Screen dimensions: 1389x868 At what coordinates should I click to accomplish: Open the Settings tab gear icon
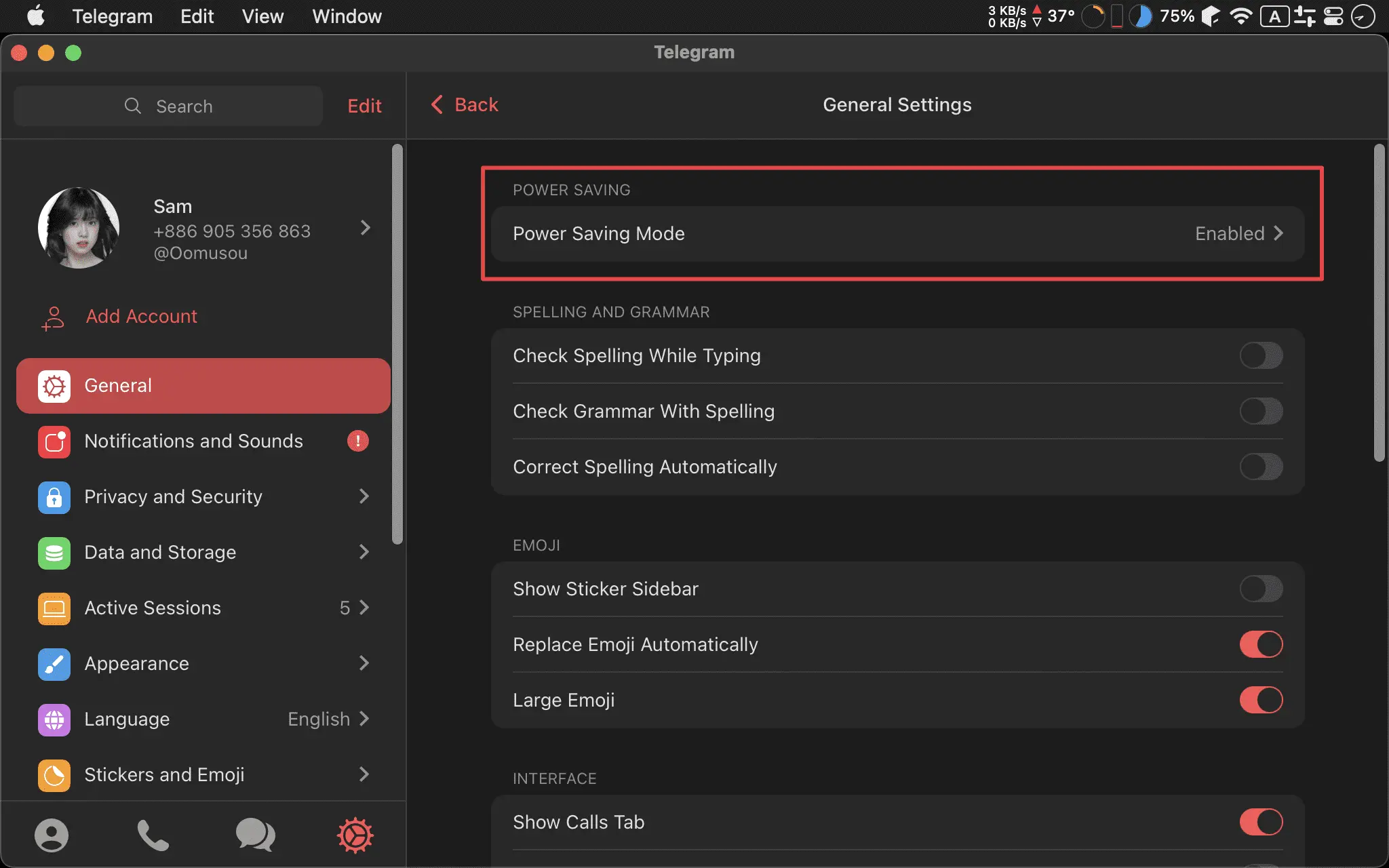pyautogui.click(x=355, y=835)
